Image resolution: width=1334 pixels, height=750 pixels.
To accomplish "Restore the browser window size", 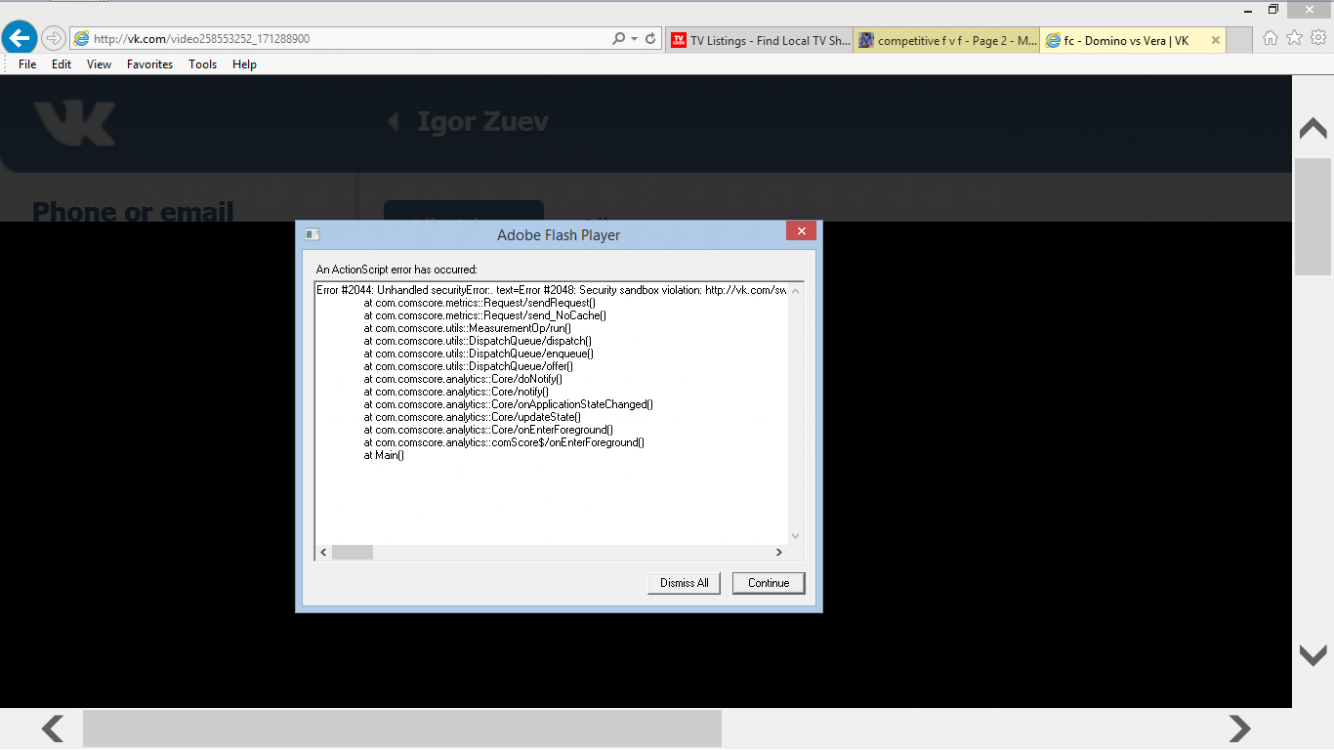I will tap(1273, 9).
